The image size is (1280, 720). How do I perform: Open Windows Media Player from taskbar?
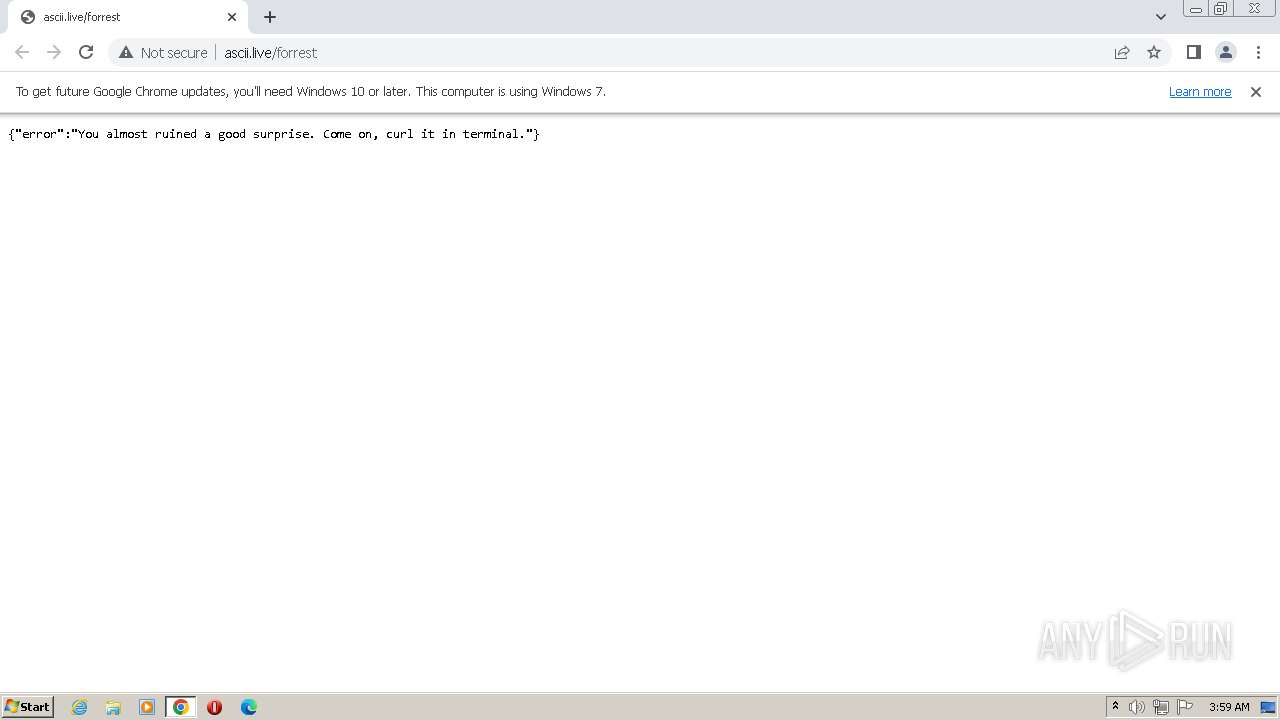(x=147, y=707)
